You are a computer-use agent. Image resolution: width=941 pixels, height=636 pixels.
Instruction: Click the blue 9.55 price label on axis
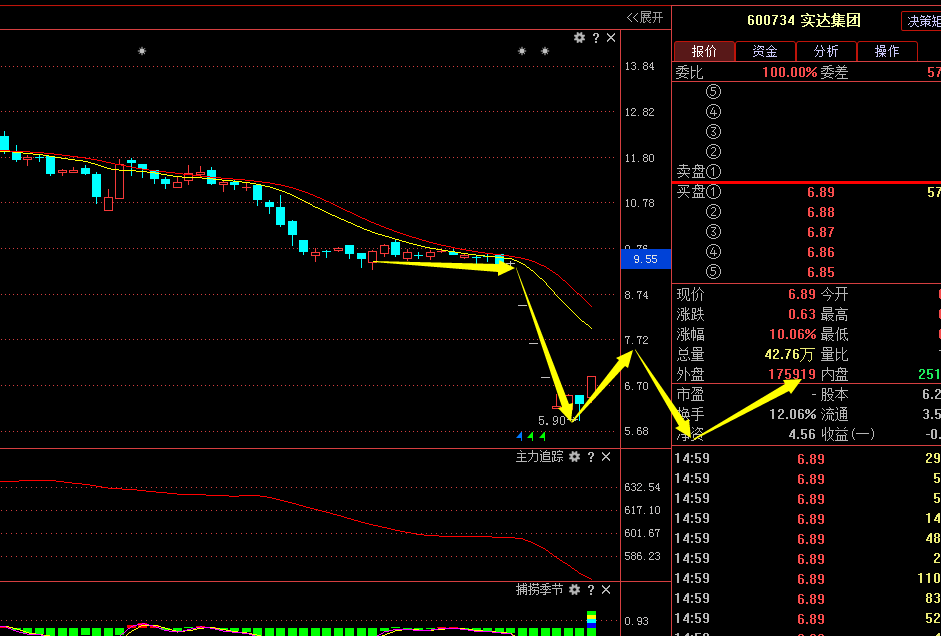[x=640, y=259]
